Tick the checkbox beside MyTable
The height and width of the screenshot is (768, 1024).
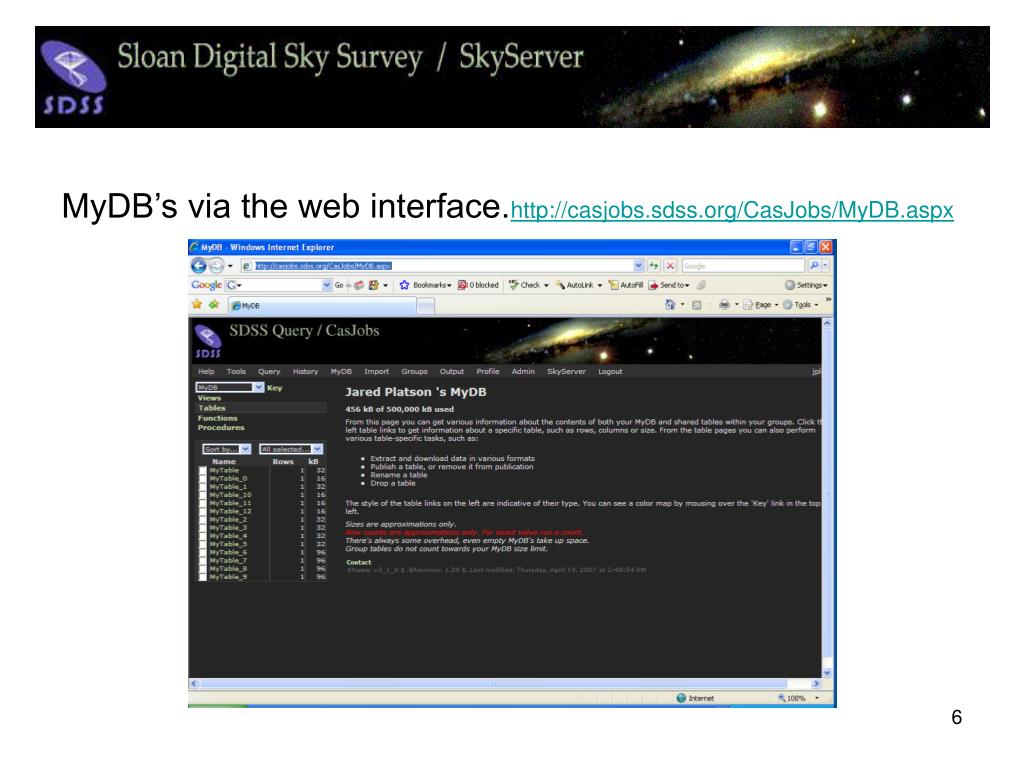(x=202, y=470)
